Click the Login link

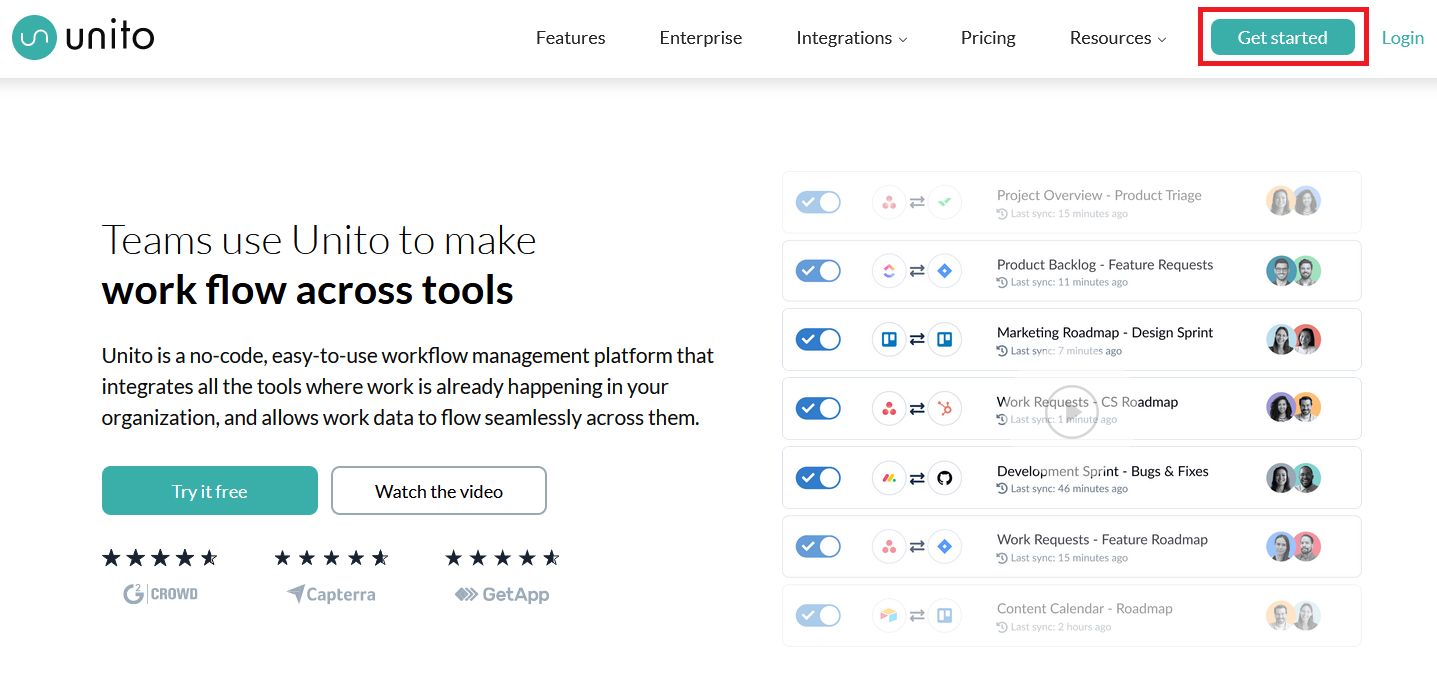click(x=1403, y=38)
